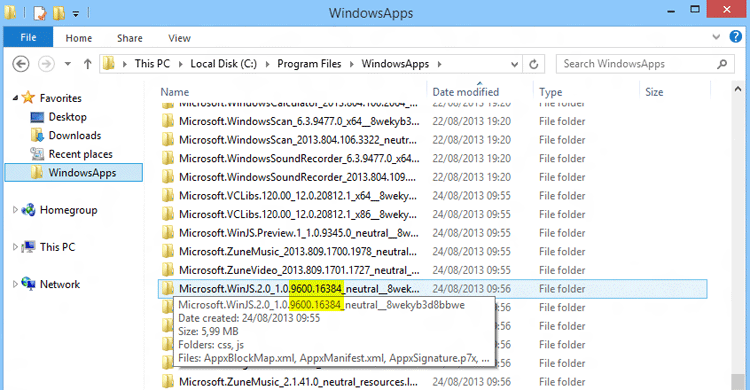The width and height of the screenshot is (750, 390).
Task: Select This PC in the address bar
Action: tap(152, 64)
